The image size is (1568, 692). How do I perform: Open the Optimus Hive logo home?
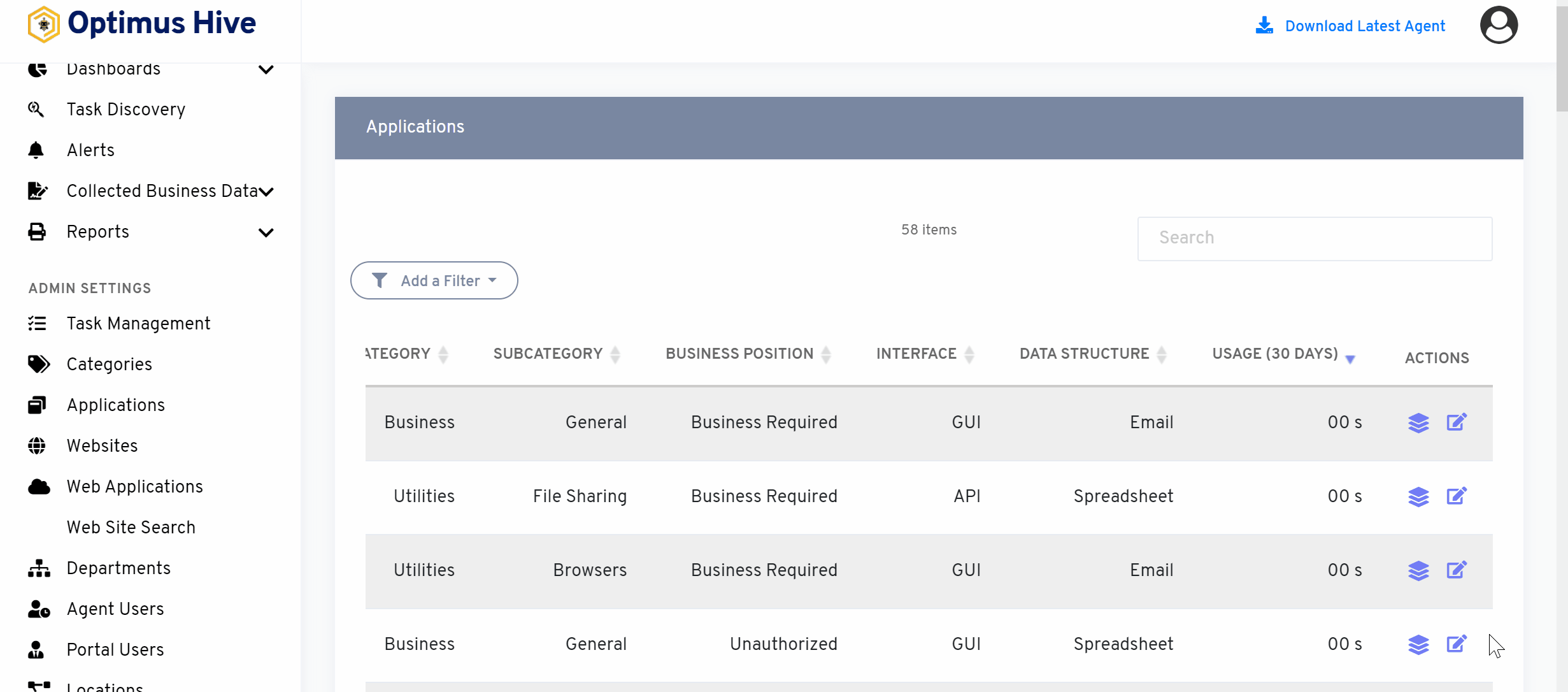point(141,24)
